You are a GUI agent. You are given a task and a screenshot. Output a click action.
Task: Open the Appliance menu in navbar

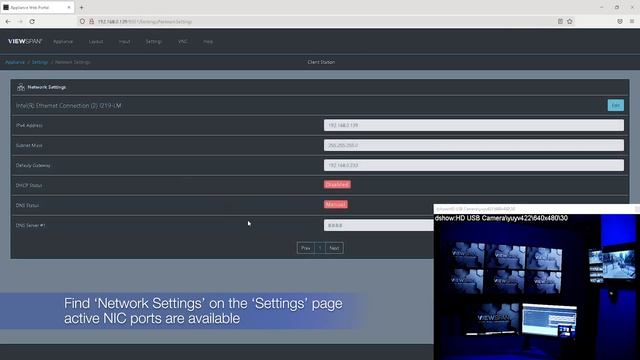[x=63, y=42]
